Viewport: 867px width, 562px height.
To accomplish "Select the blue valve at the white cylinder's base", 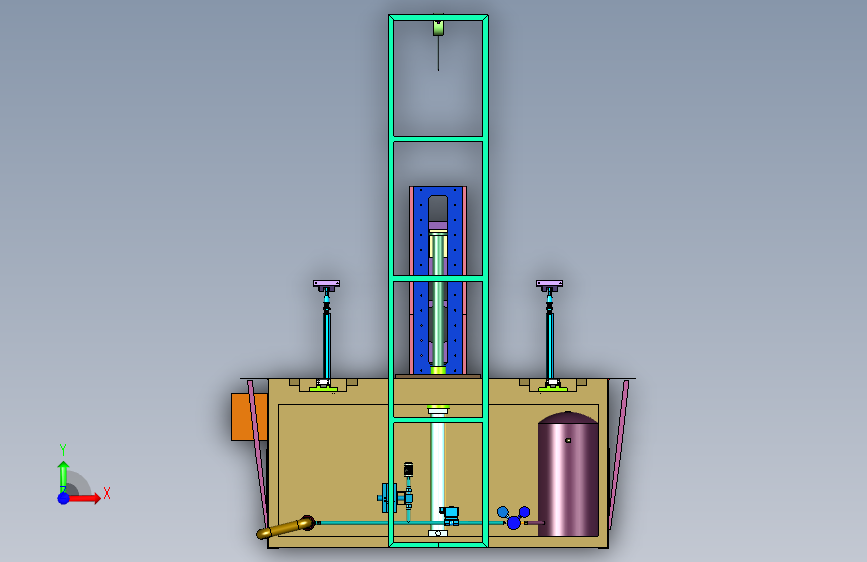I will pyautogui.click(x=451, y=516).
